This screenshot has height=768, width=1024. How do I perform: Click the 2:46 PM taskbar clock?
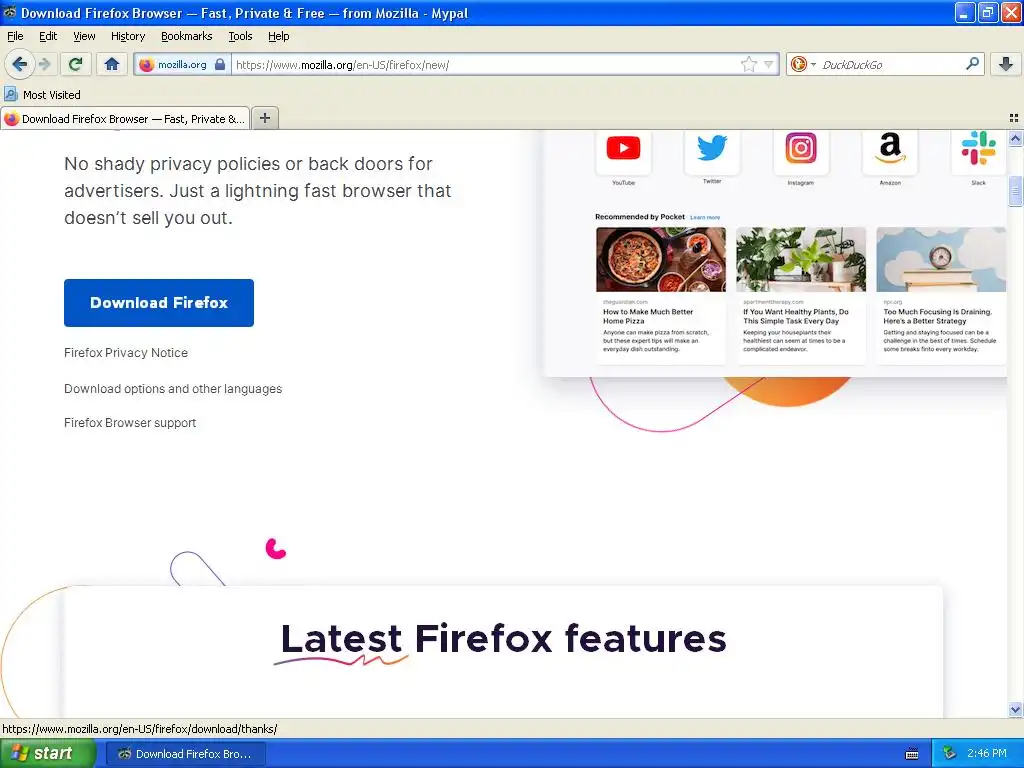click(987, 754)
